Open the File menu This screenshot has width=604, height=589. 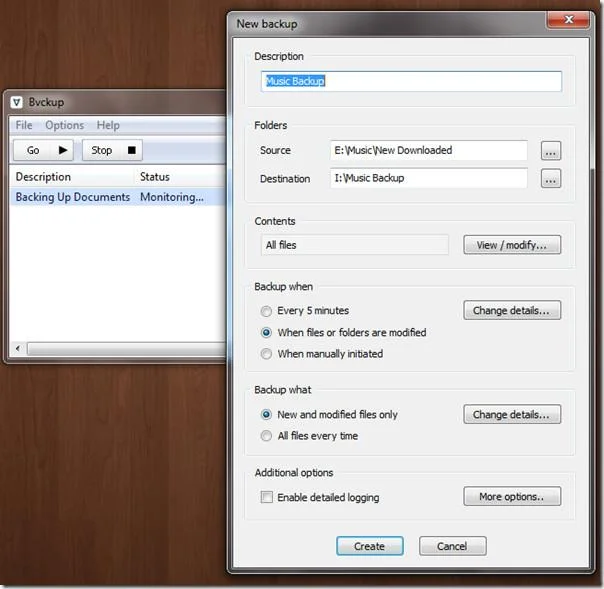point(24,125)
